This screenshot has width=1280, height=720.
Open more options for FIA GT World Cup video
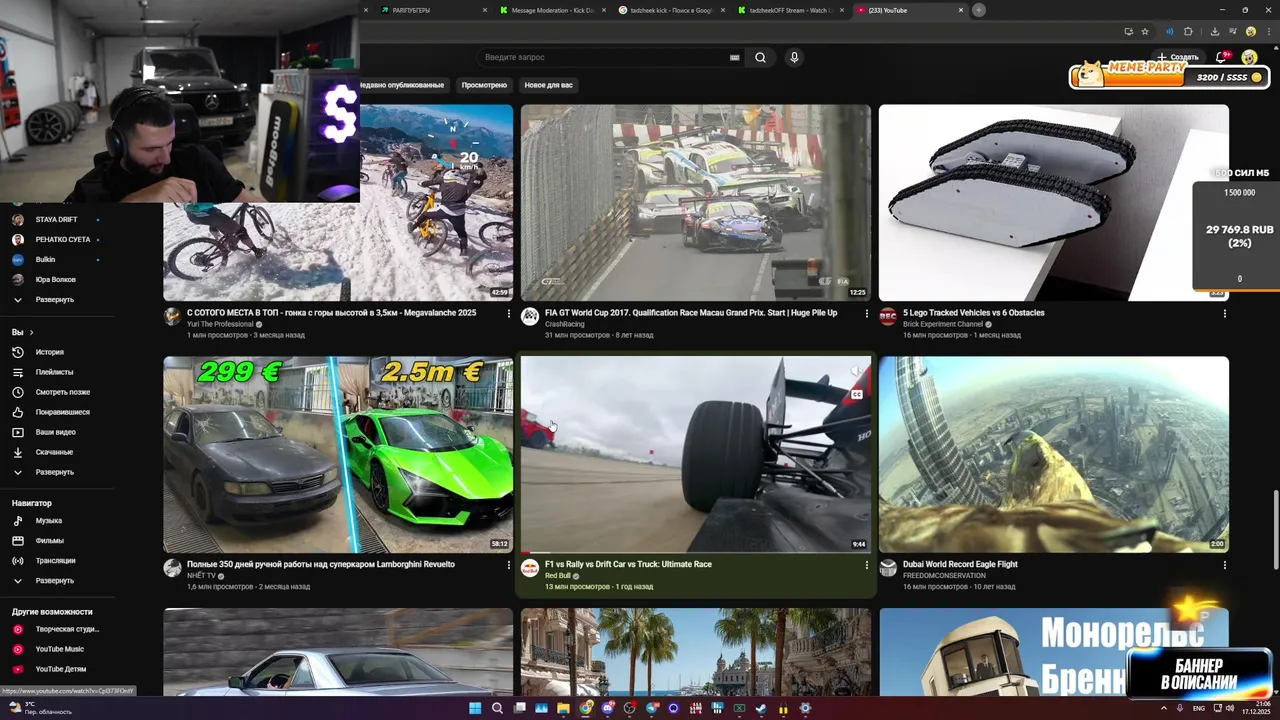coord(867,313)
